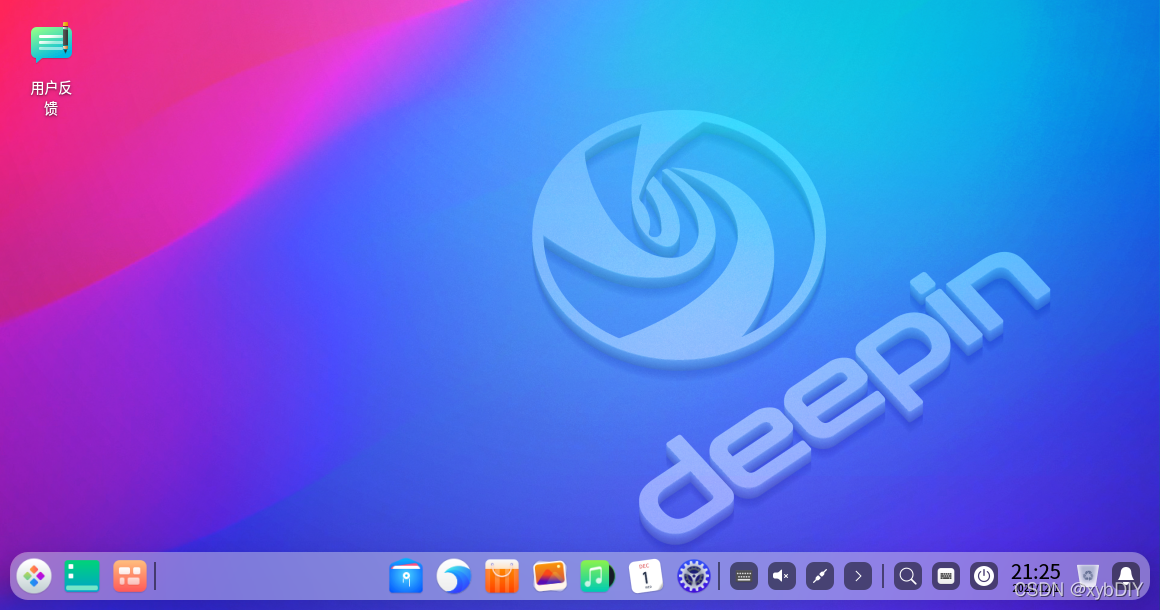The height and width of the screenshot is (610, 1160).
Task: Open the 用户反馈 desktop shortcut
Action: coord(51,68)
